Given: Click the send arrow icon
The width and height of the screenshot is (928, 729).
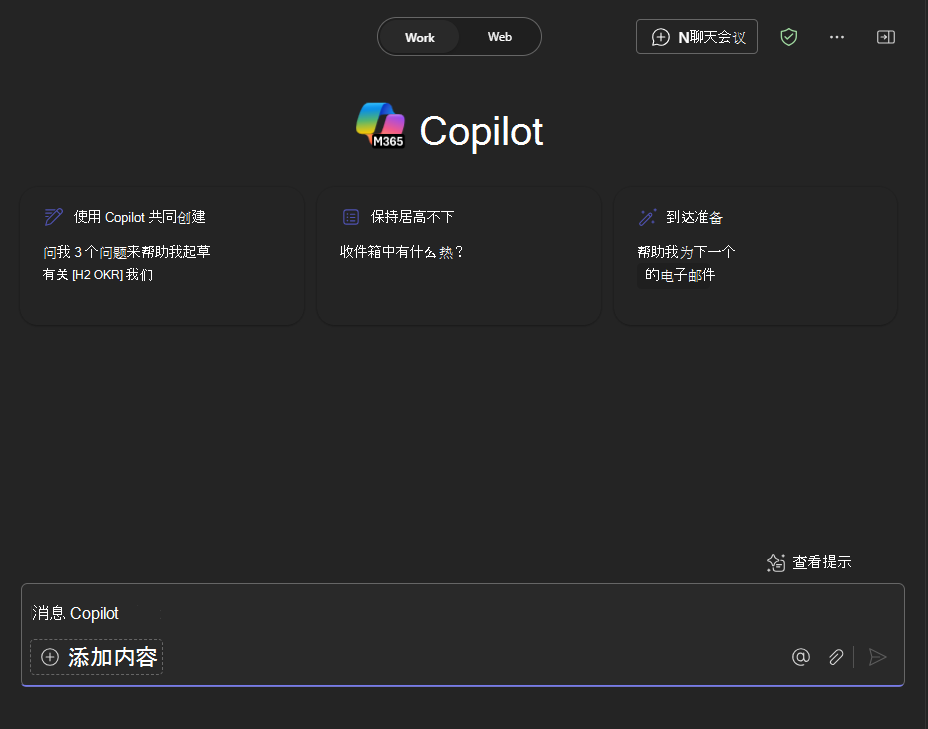Looking at the screenshot, I should 877,657.
